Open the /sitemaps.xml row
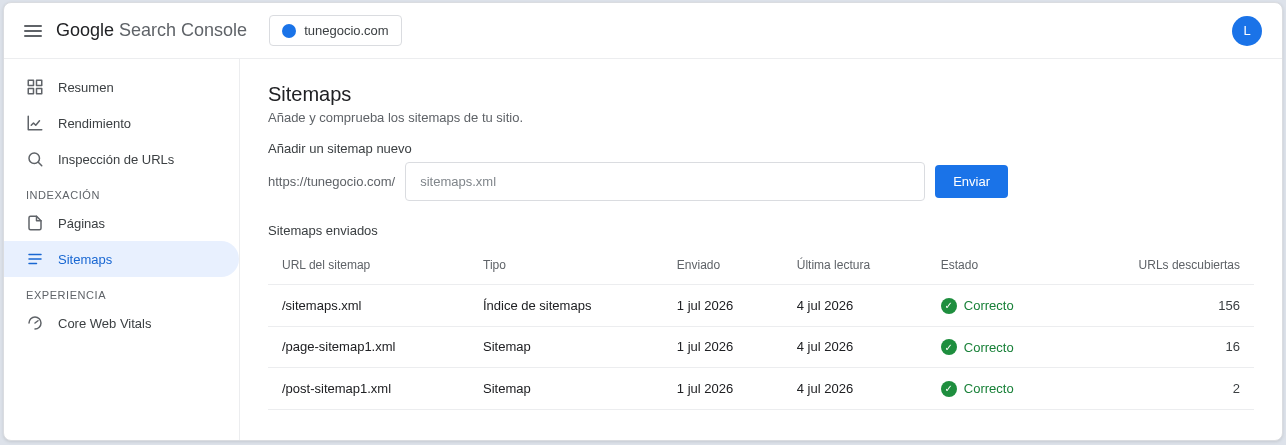This screenshot has width=1286, height=445. (x=761, y=306)
